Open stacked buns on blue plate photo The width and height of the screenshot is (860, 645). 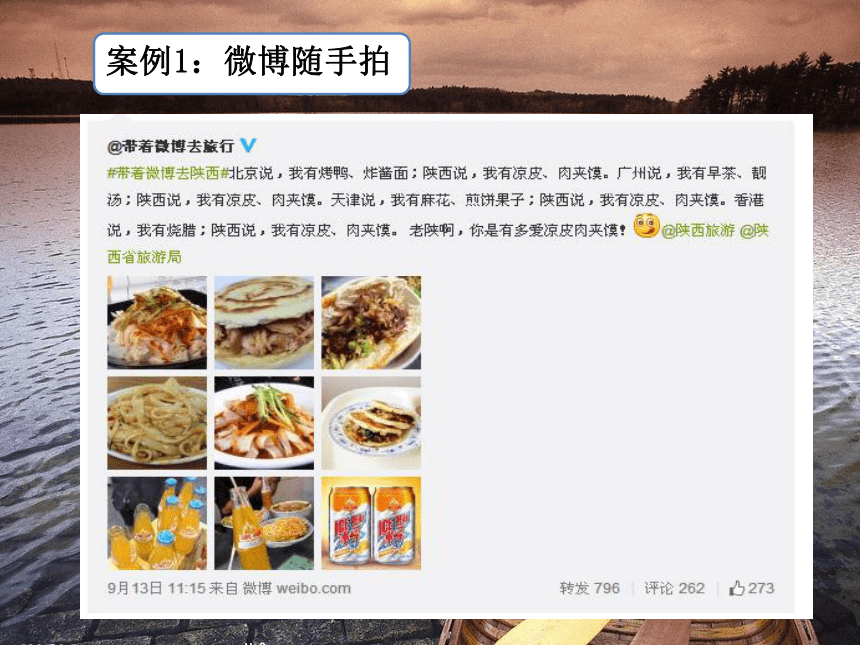click(x=371, y=423)
